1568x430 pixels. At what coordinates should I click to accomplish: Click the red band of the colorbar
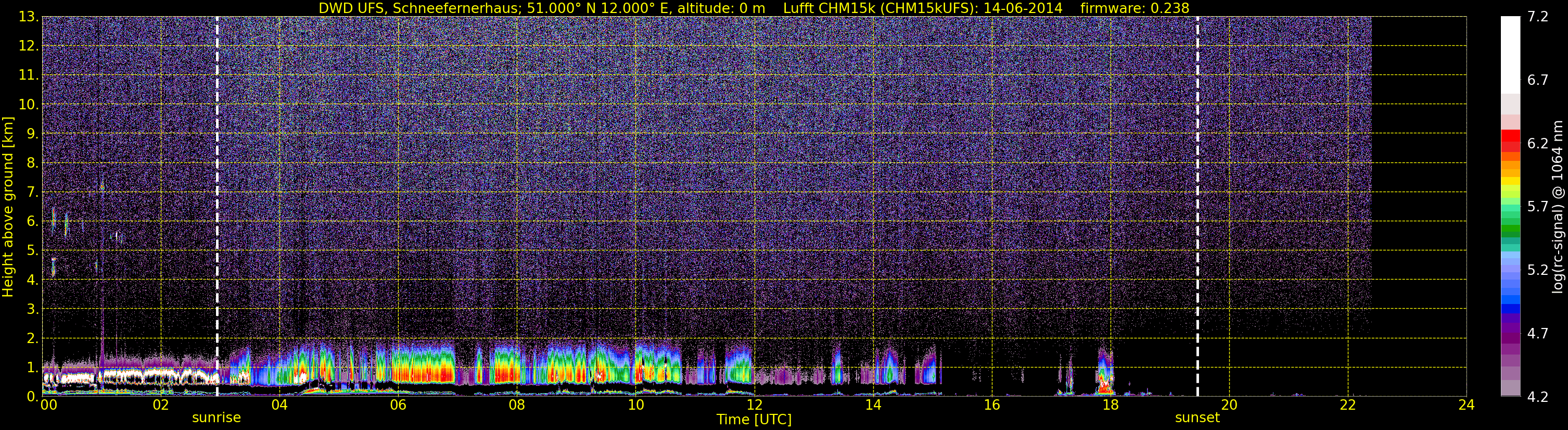pos(1510,141)
